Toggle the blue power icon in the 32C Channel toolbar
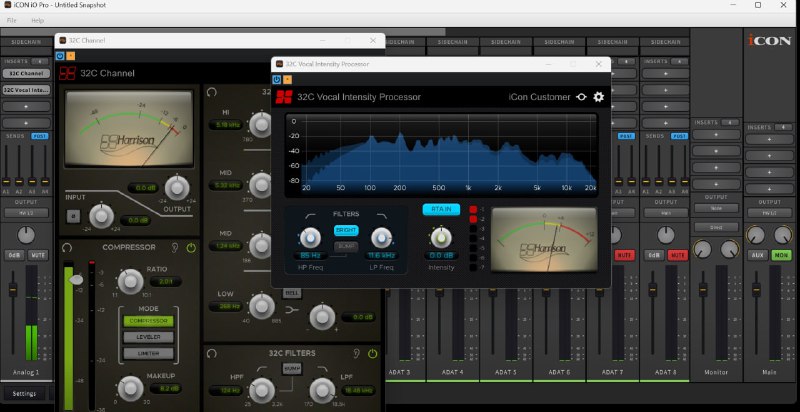 [60, 56]
